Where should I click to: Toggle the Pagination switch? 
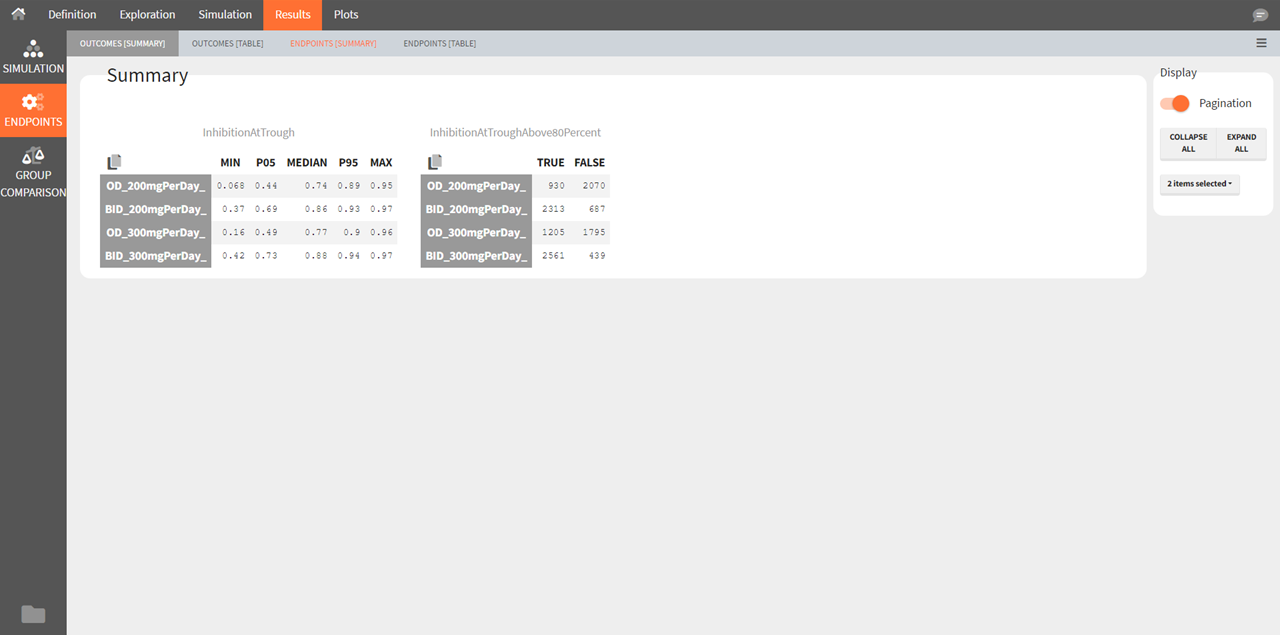(x=1175, y=103)
